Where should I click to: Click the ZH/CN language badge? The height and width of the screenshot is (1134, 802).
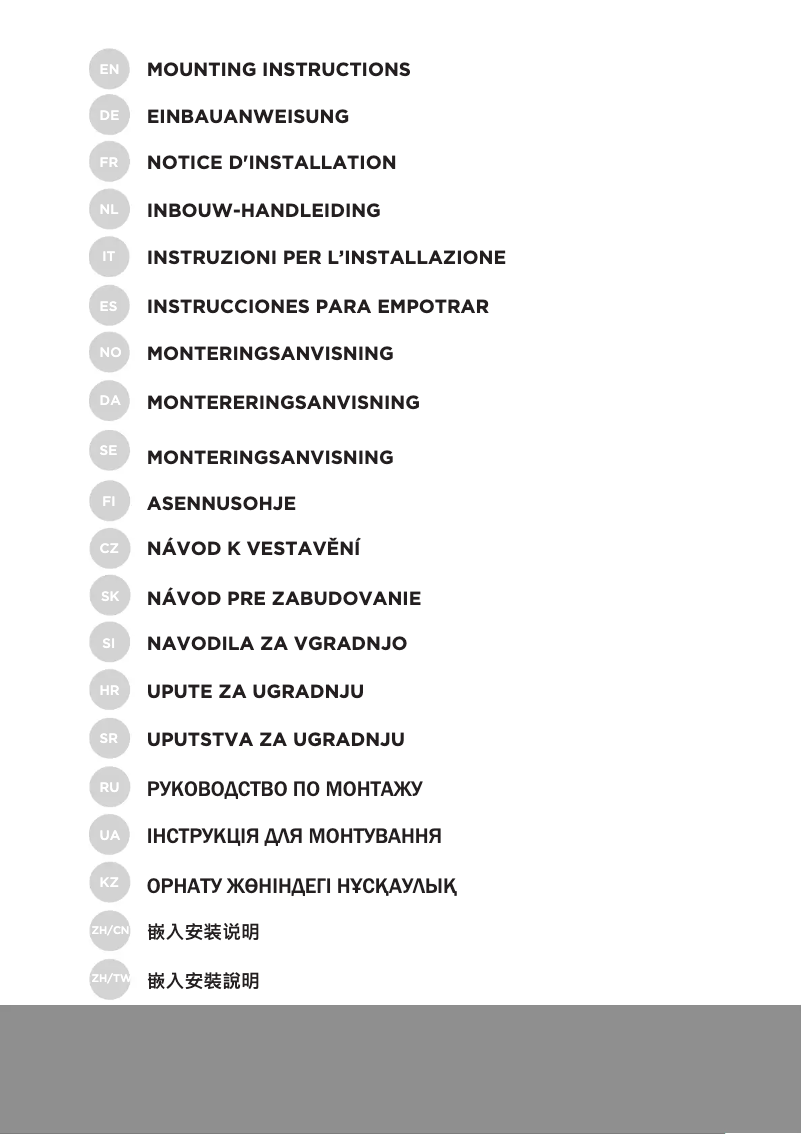click(109, 932)
